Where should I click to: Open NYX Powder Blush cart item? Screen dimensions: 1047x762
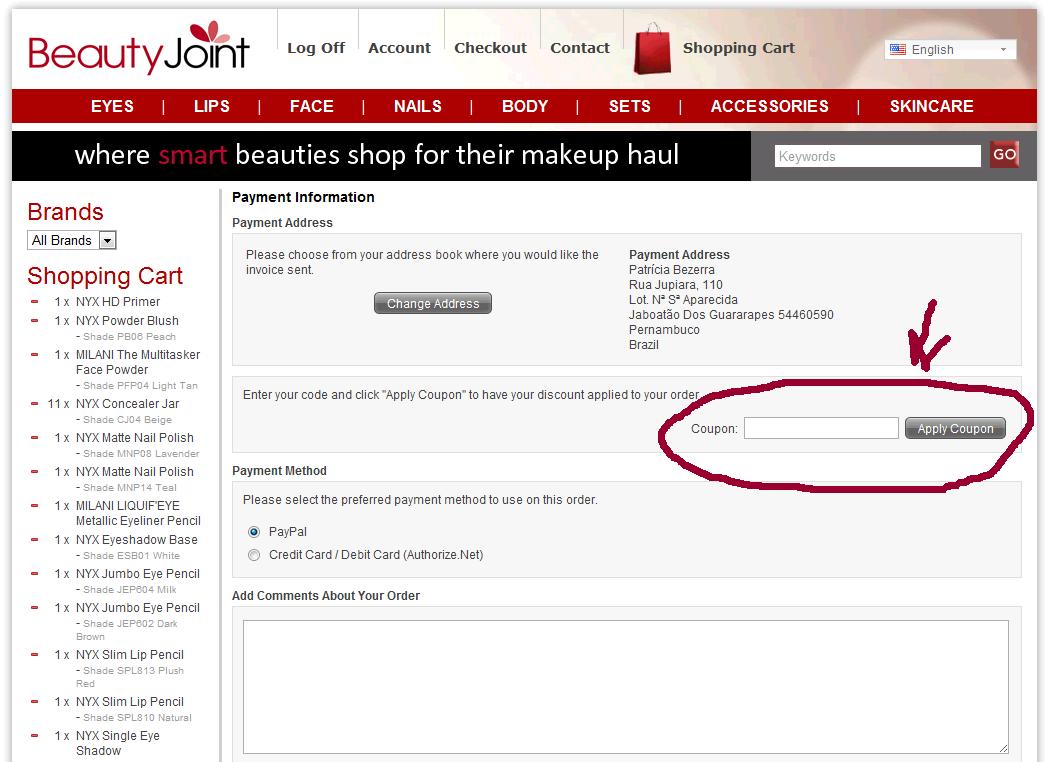[x=127, y=321]
